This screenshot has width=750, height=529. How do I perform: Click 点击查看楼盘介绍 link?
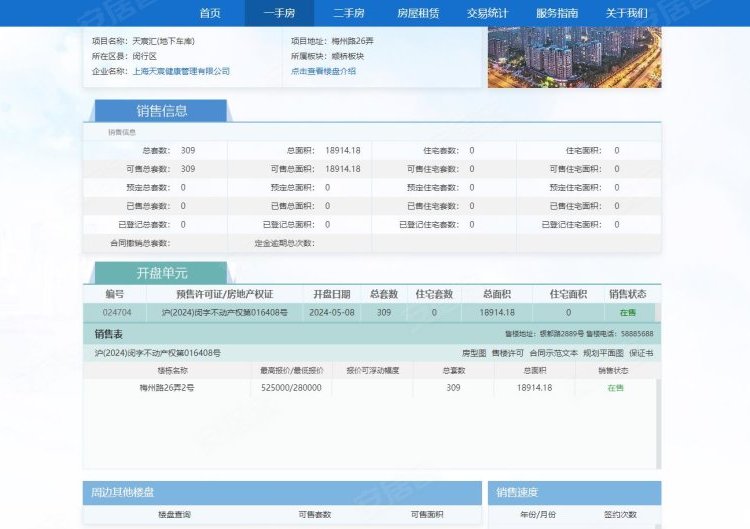click(x=323, y=71)
